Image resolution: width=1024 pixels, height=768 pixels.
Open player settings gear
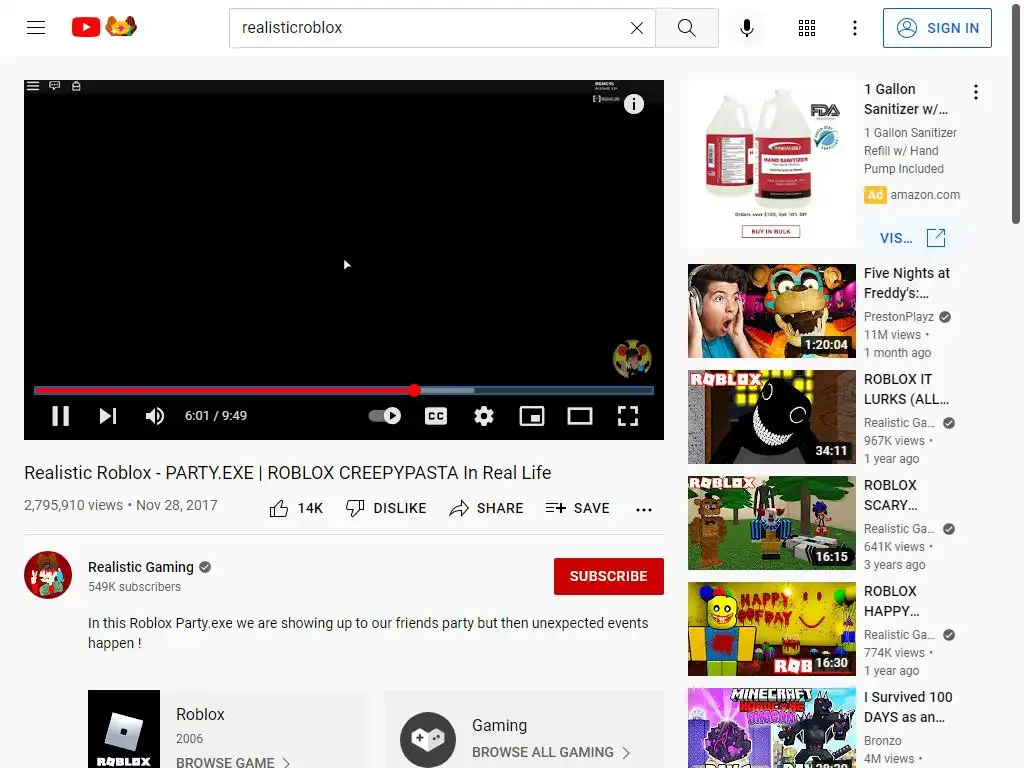[483, 416]
